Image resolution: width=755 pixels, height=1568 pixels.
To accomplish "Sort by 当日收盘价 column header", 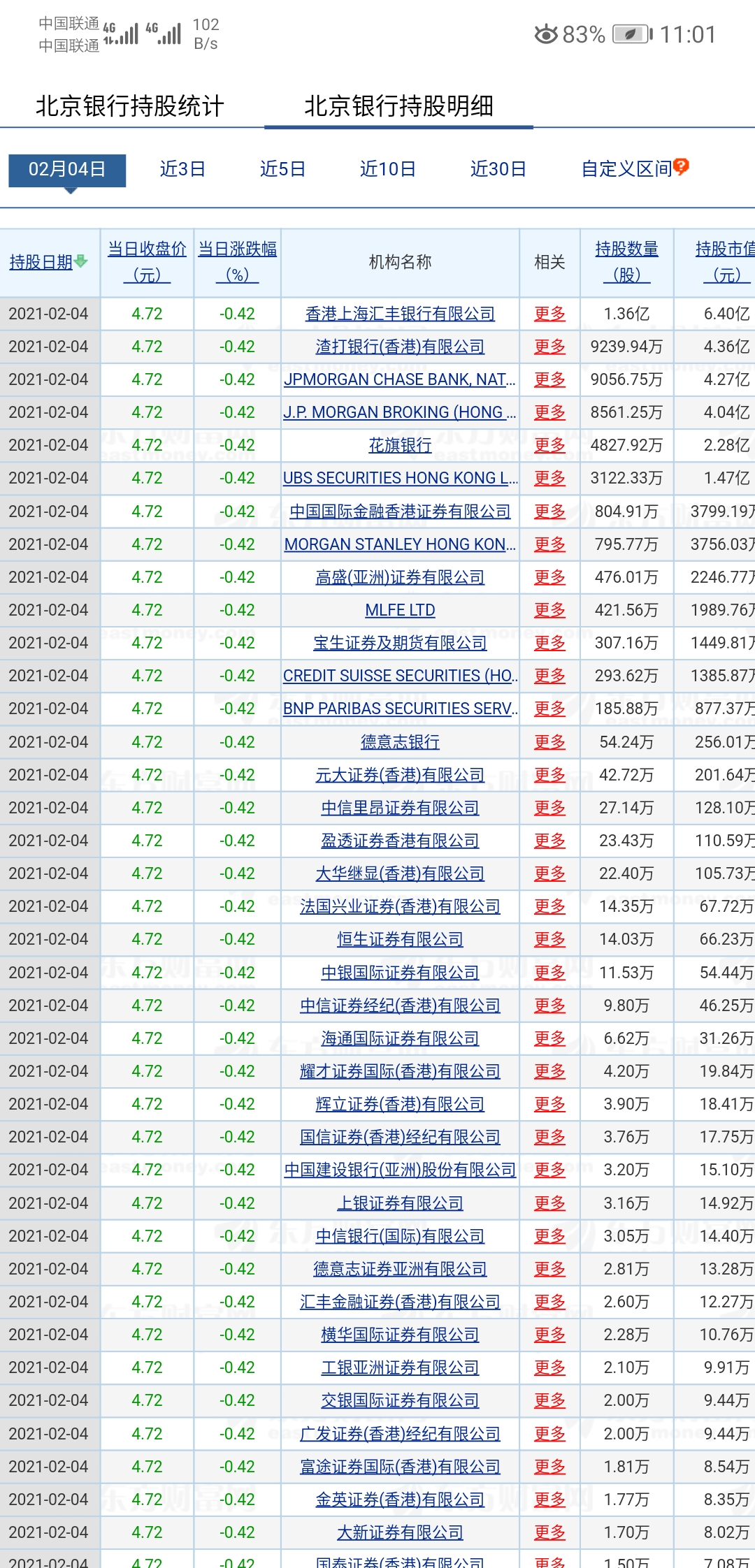I will pyautogui.click(x=147, y=262).
